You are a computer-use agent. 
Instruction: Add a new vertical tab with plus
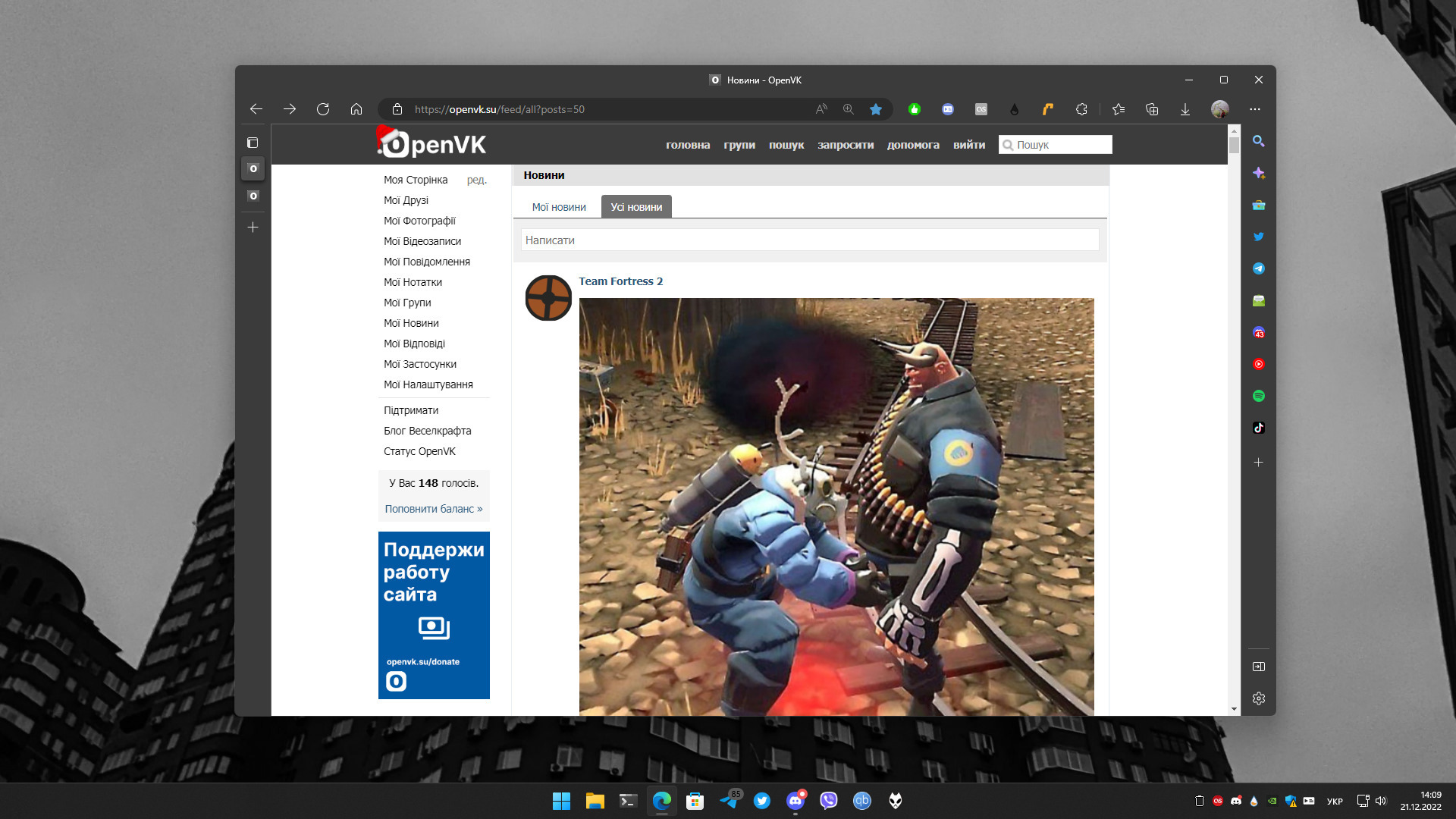click(x=253, y=227)
